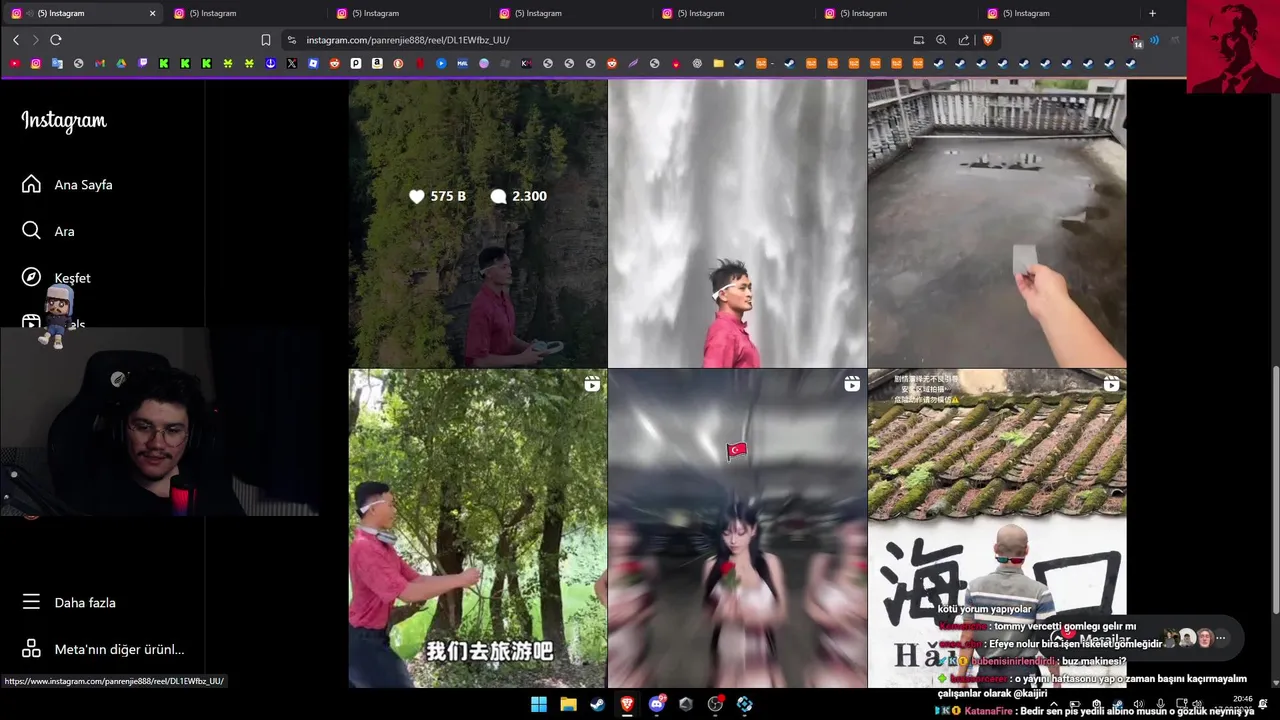
Task: Open reel with 575 B likes overlay
Action: [478, 223]
